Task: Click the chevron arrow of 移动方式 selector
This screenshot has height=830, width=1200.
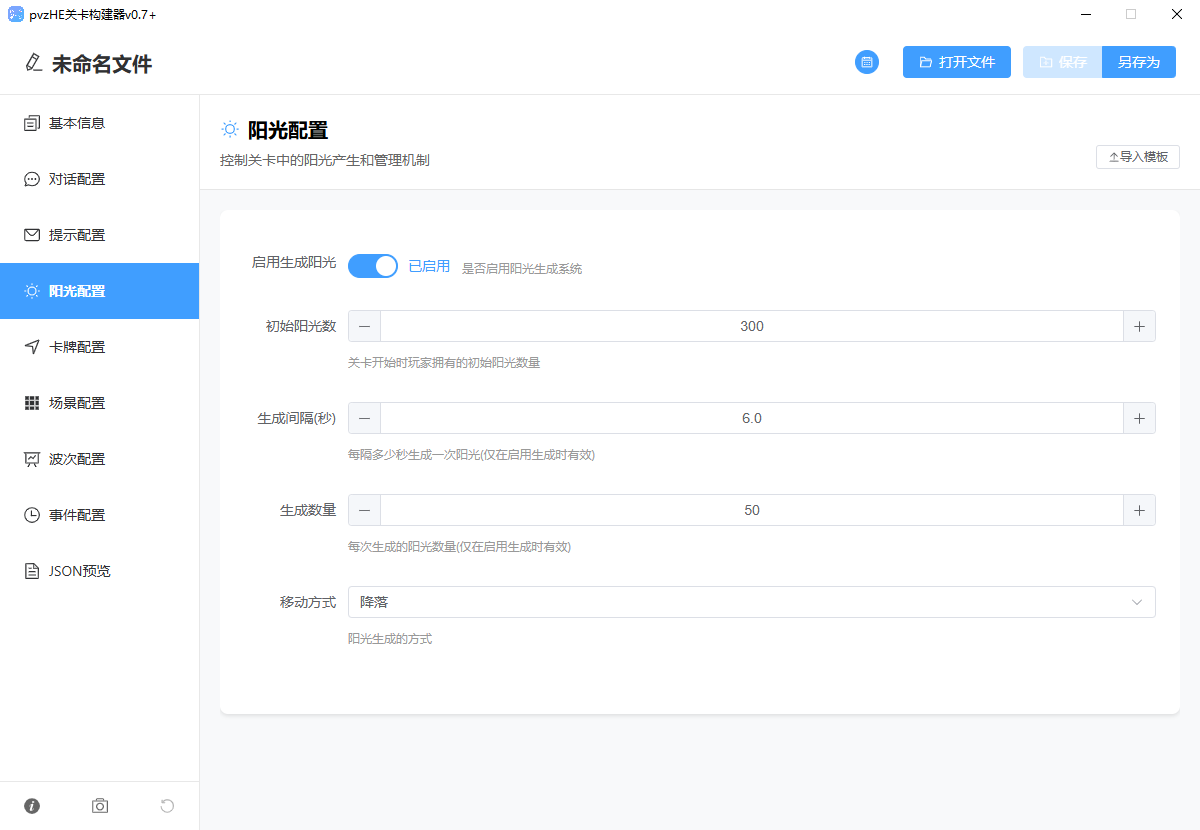Action: [x=1136, y=602]
